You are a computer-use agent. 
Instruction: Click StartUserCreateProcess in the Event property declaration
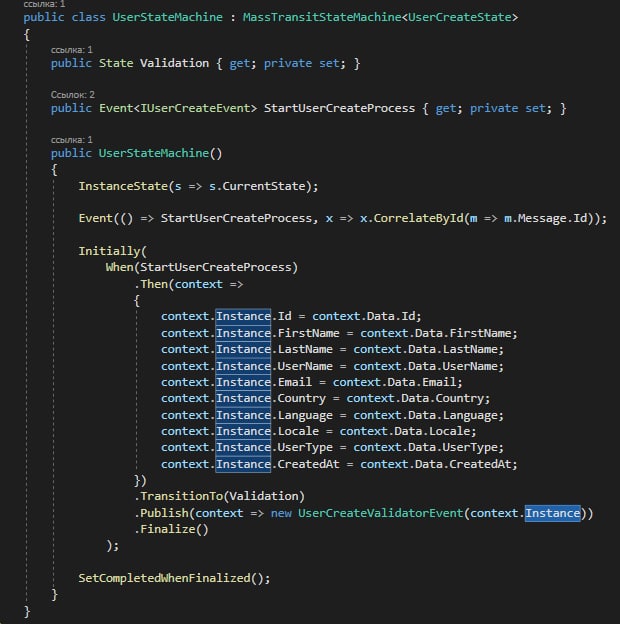click(339, 108)
